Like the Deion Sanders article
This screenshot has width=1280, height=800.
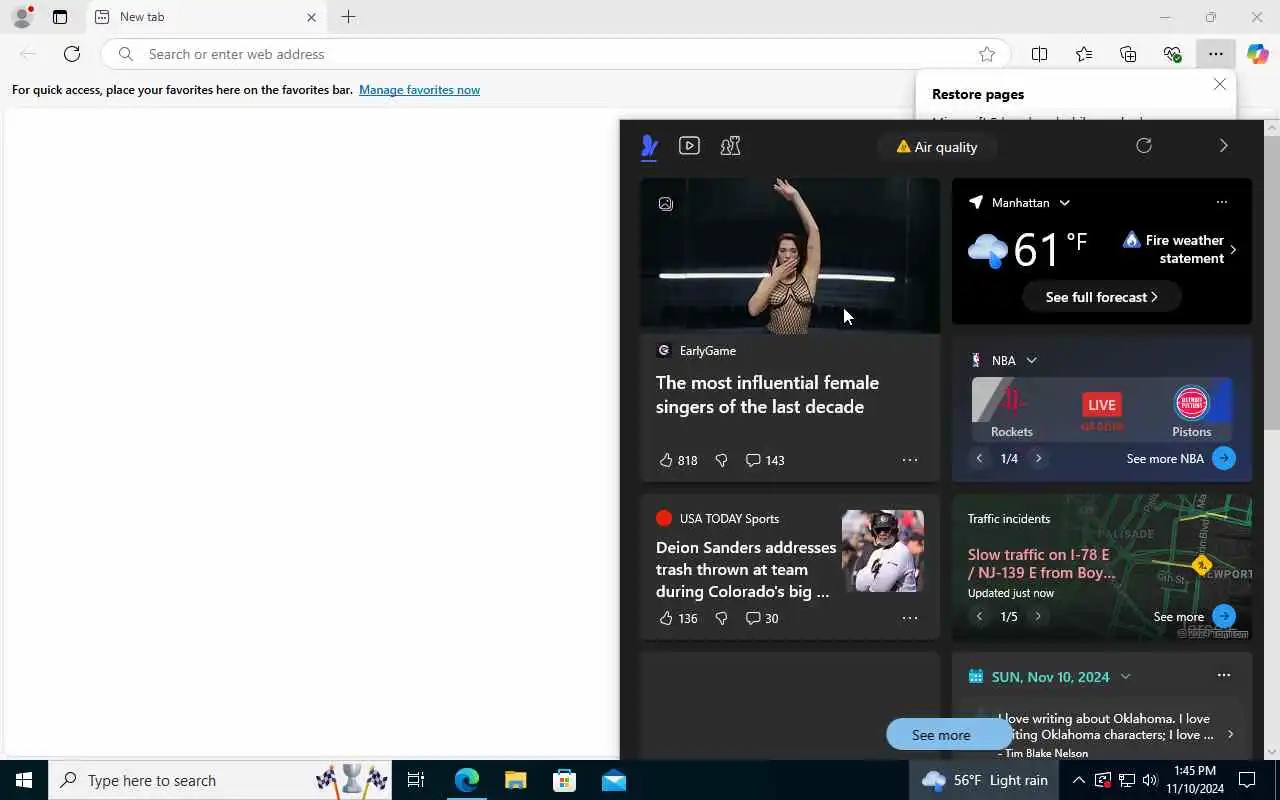pyautogui.click(x=678, y=618)
